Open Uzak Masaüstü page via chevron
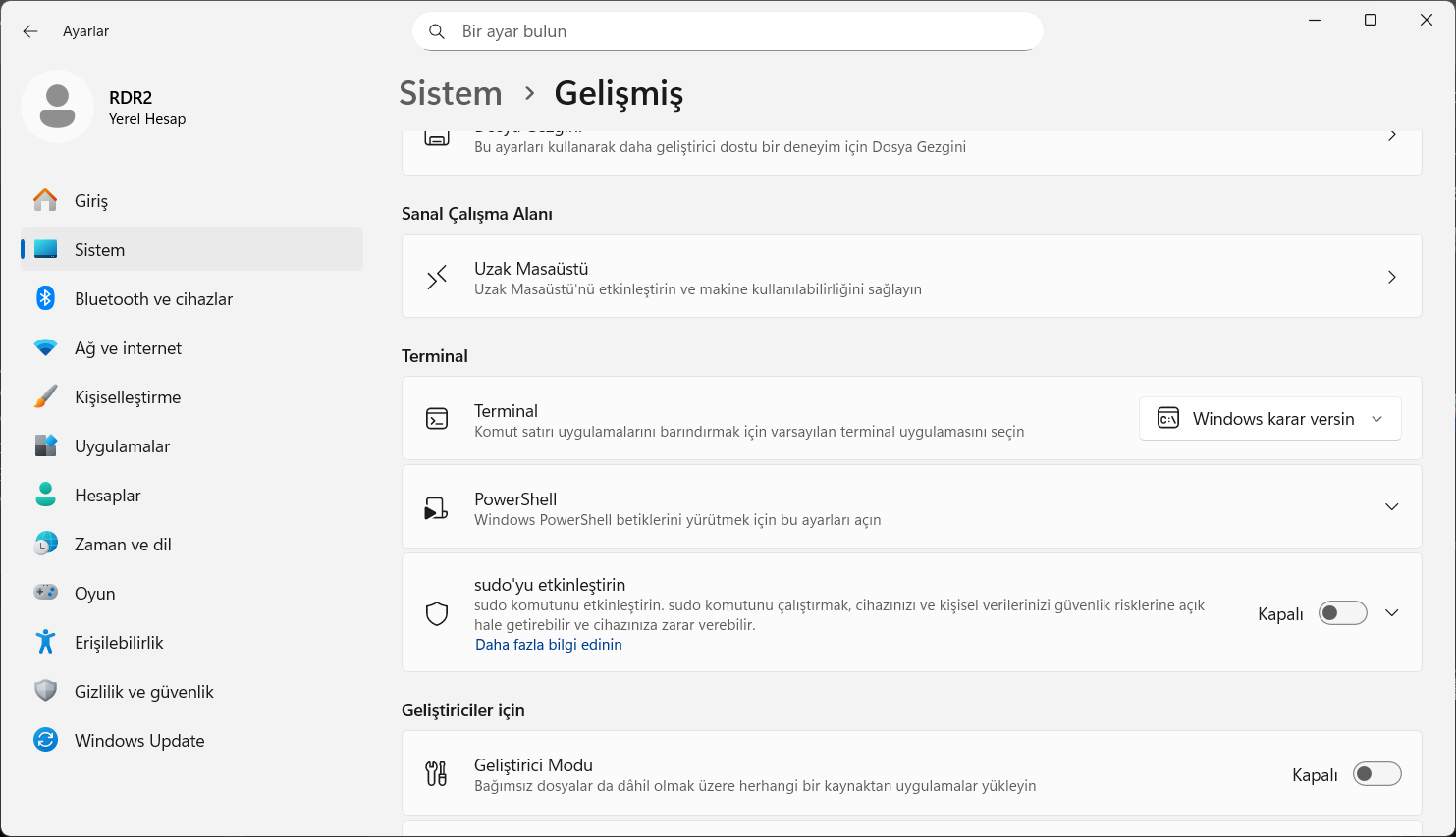Viewport: 1456px width, 837px height. (1391, 277)
